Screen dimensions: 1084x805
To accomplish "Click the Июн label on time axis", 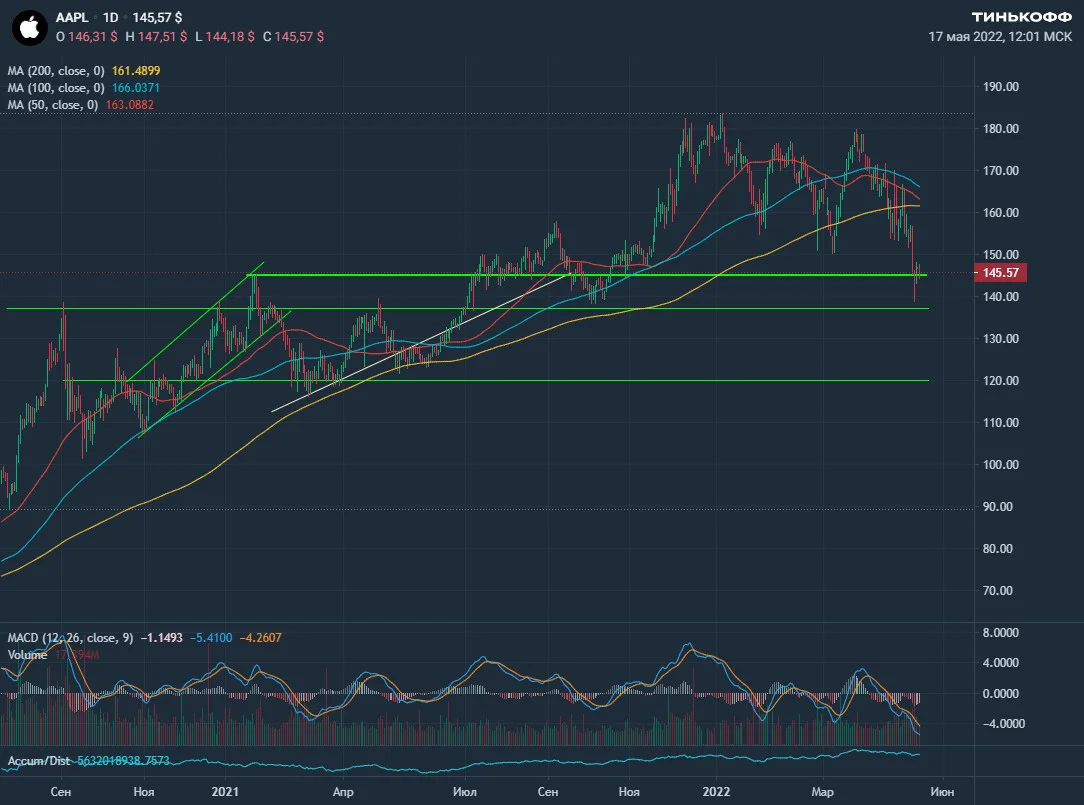I will (x=942, y=791).
